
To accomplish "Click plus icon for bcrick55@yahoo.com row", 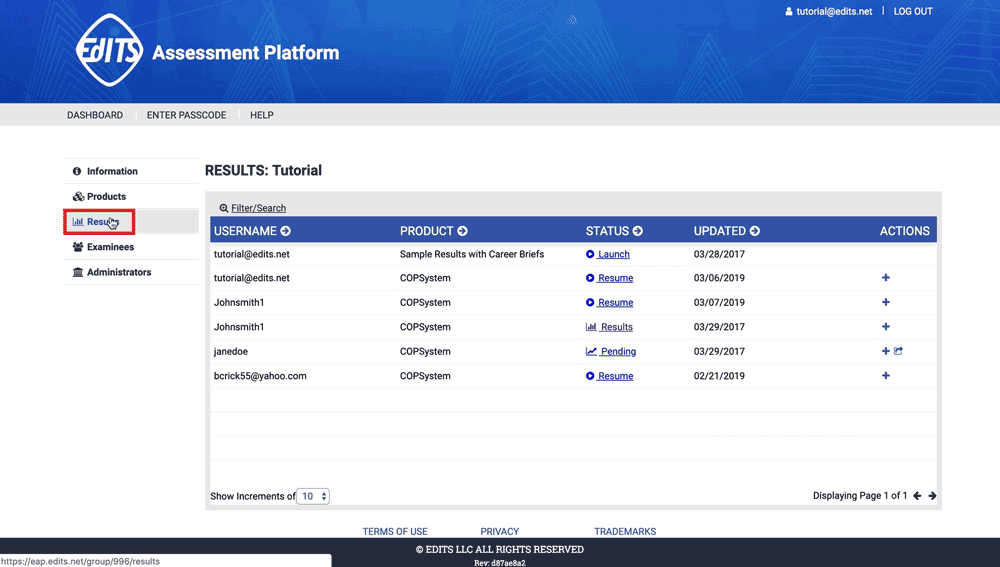I will (885, 376).
